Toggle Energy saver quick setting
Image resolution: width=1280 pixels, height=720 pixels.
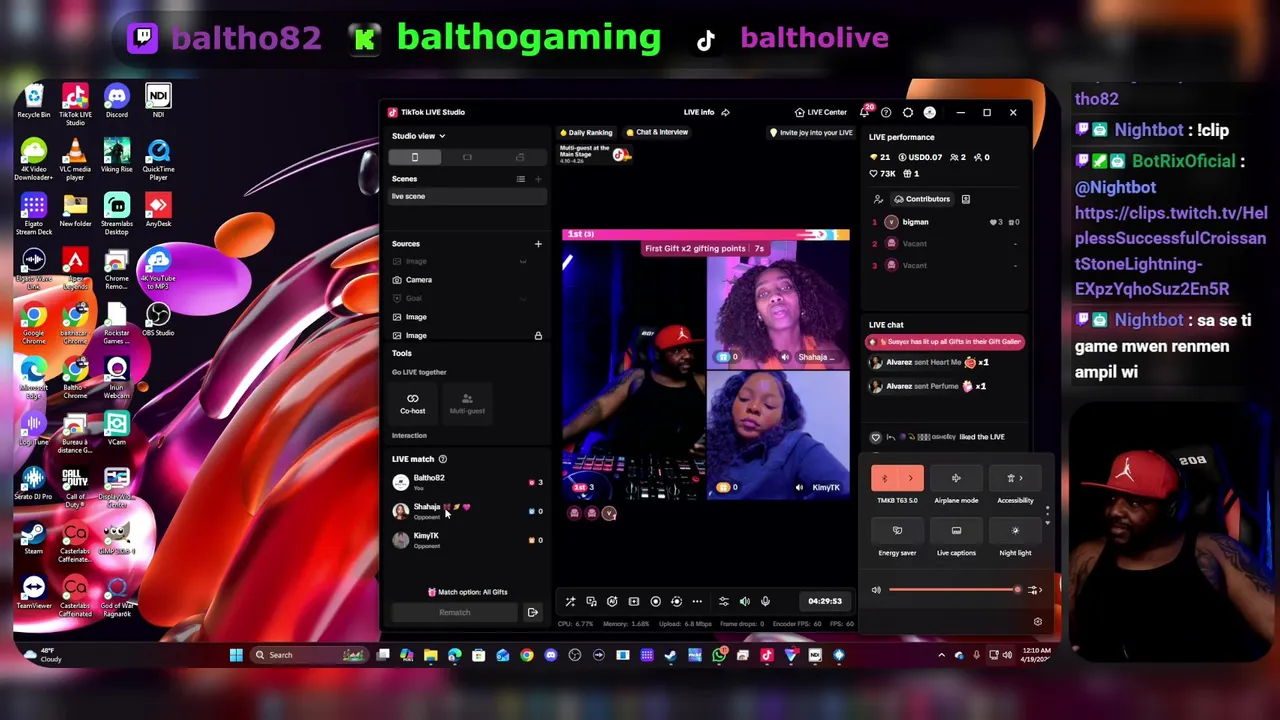coord(897,531)
